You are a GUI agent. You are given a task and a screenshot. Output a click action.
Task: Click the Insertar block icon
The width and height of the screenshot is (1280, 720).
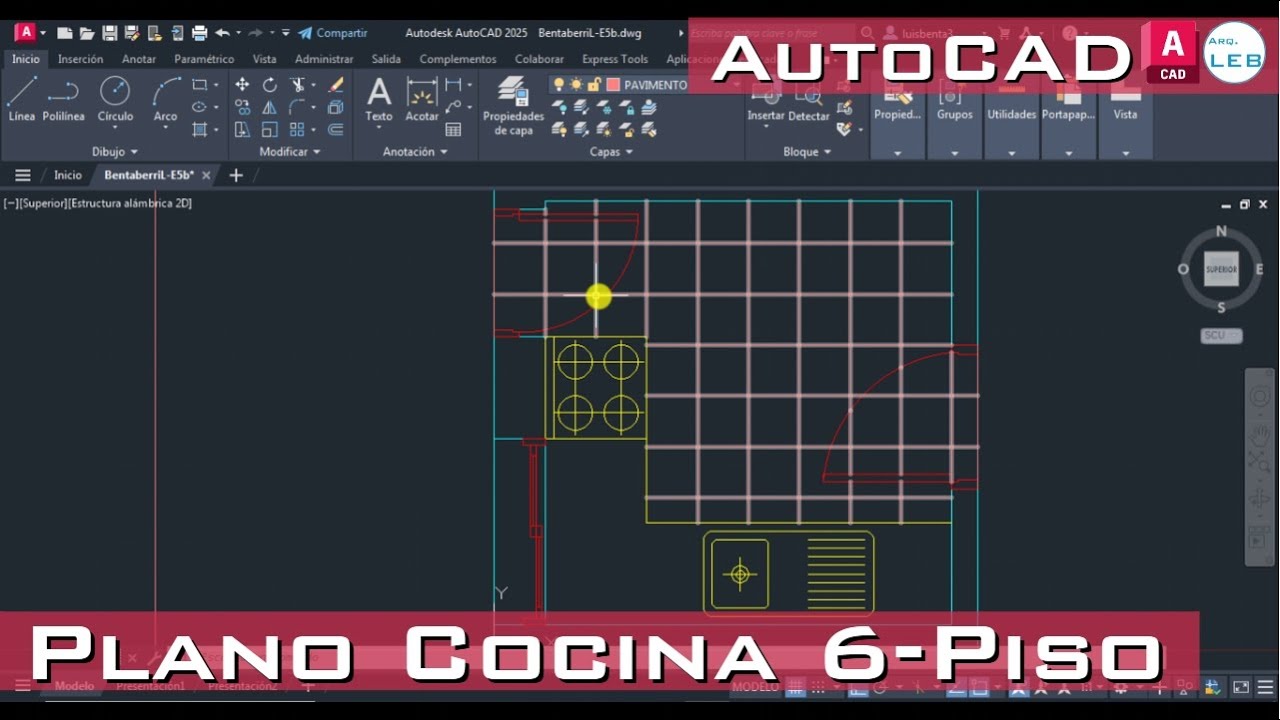pyautogui.click(x=766, y=101)
